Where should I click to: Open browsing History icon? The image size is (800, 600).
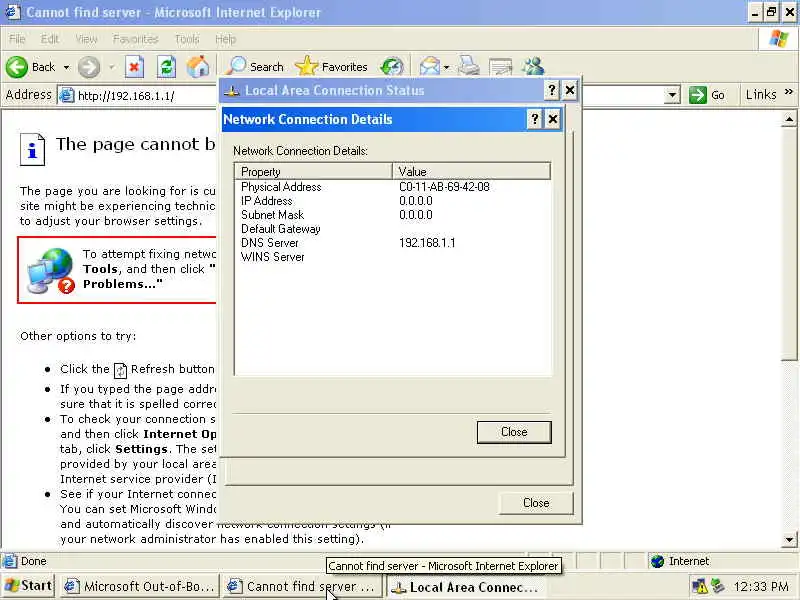[x=392, y=67]
